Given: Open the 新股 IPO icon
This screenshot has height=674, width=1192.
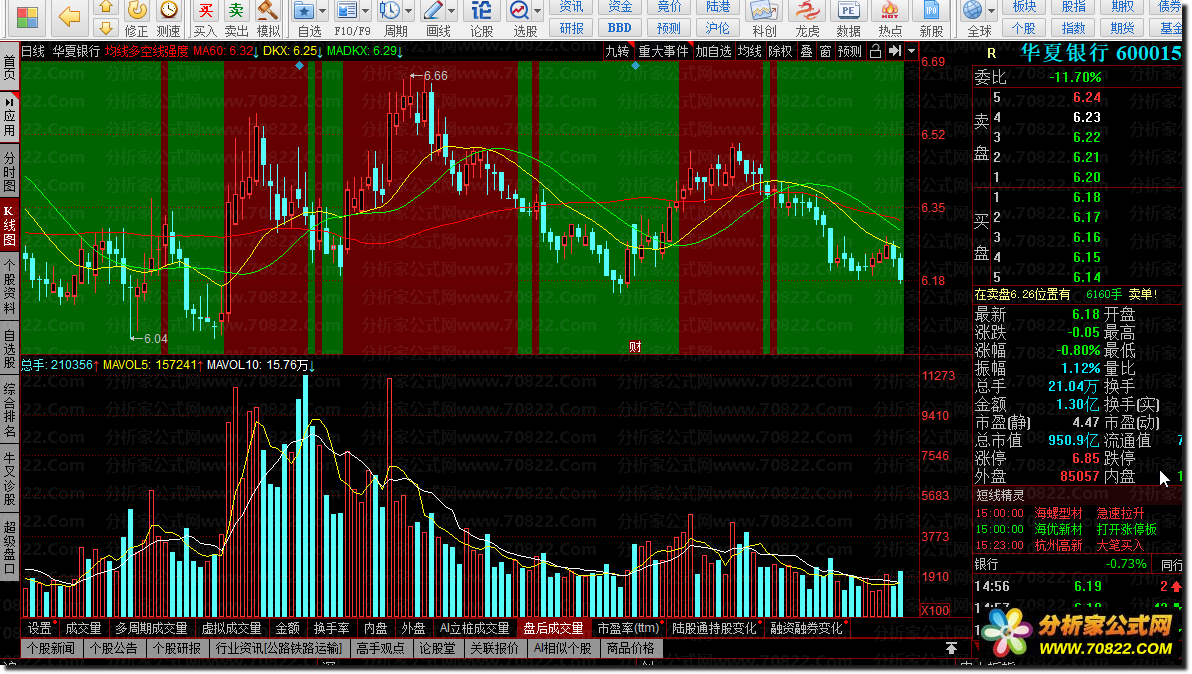Looking at the screenshot, I should tap(931, 18).
